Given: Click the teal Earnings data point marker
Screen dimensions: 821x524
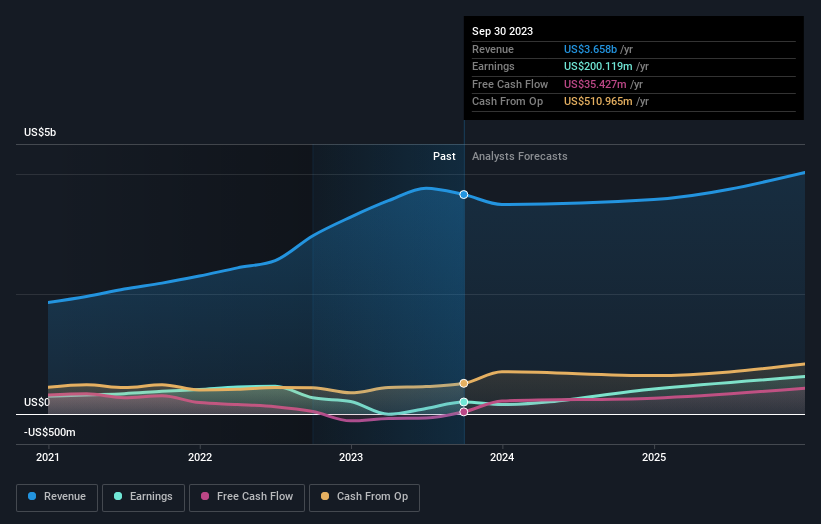Looking at the screenshot, I should click(464, 402).
